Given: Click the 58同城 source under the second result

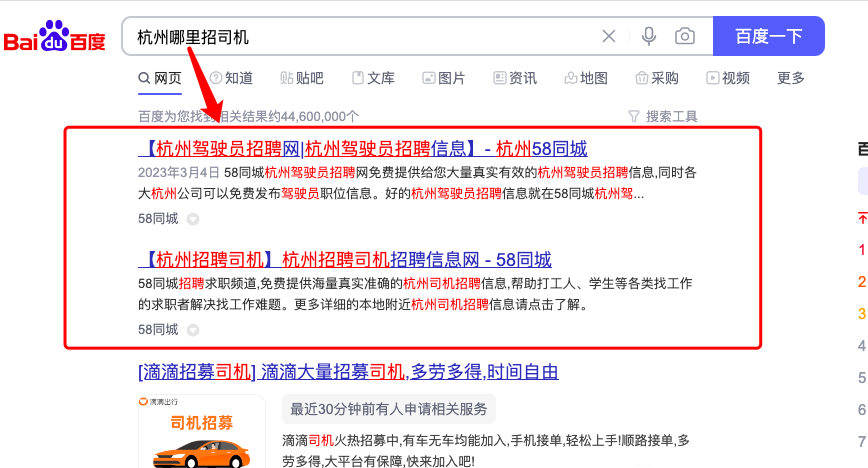Looking at the screenshot, I should 158,330.
